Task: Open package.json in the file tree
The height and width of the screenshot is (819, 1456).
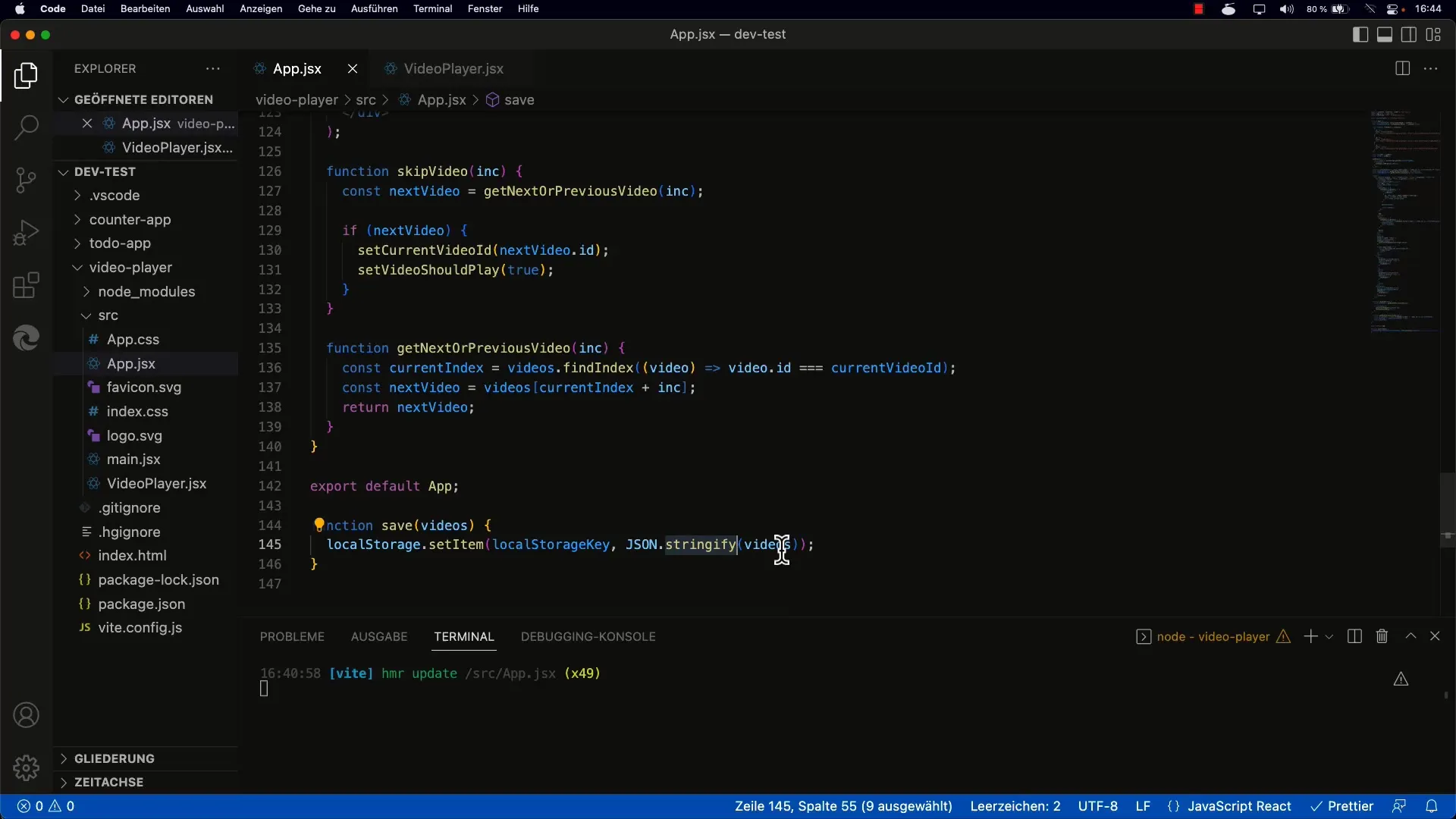Action: [x=141, y=604]
